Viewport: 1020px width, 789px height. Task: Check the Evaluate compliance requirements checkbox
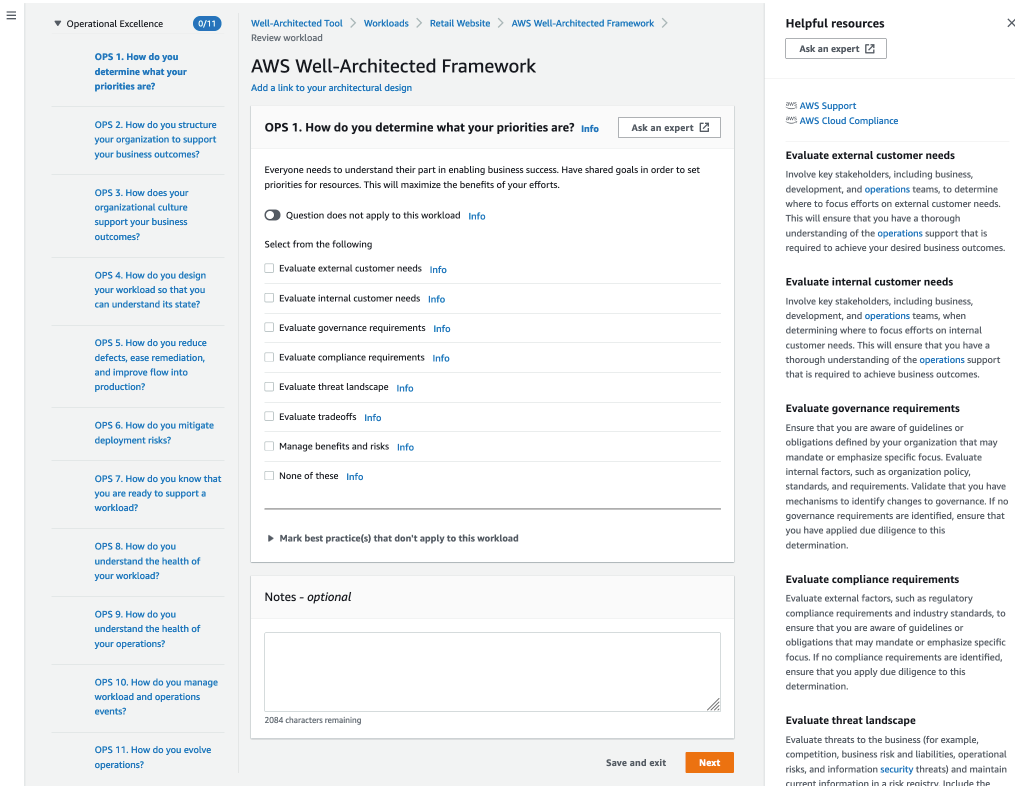tap(268, 357)
